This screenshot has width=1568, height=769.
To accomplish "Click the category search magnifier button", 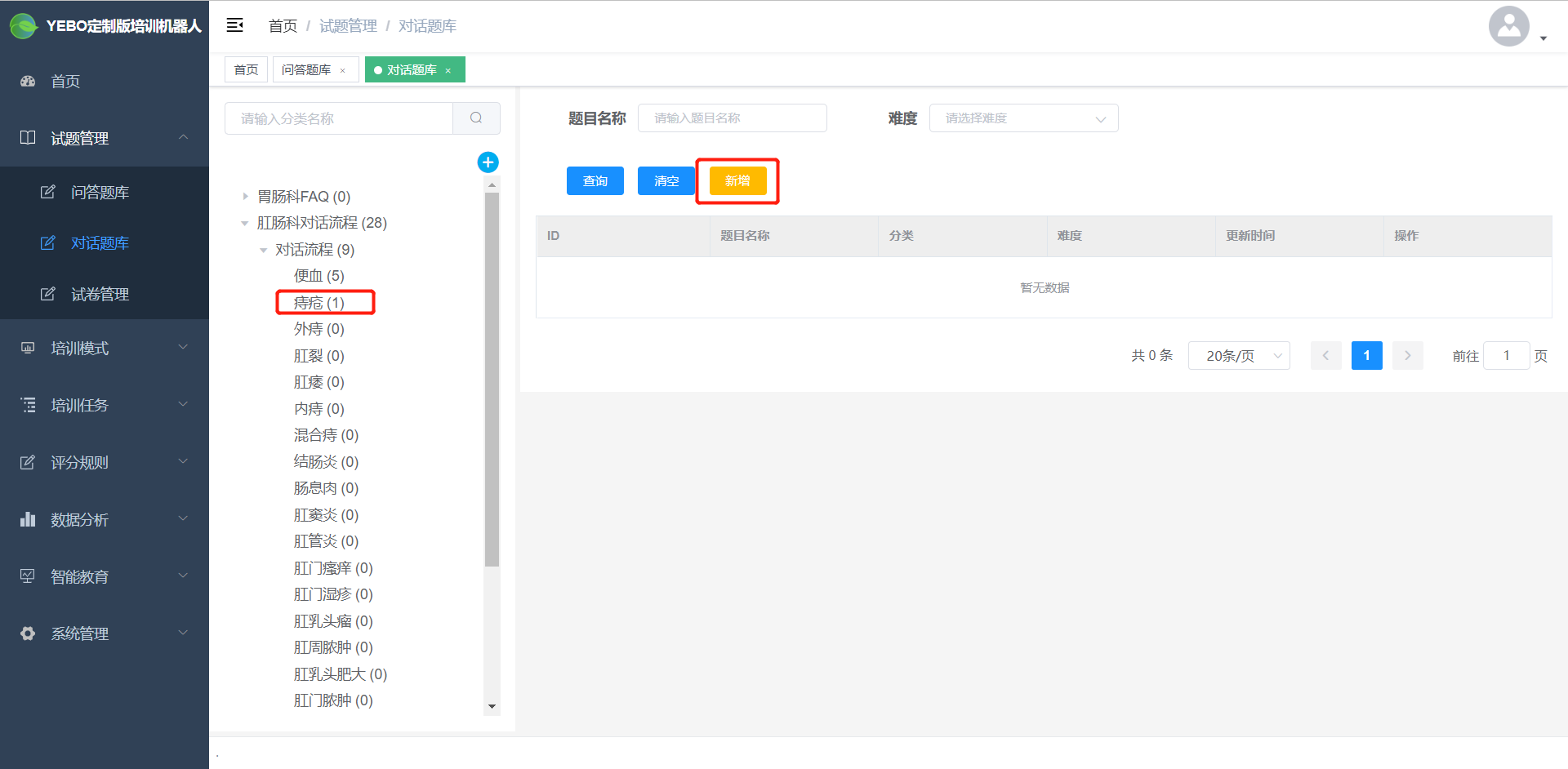I will (x=476, y=118).
